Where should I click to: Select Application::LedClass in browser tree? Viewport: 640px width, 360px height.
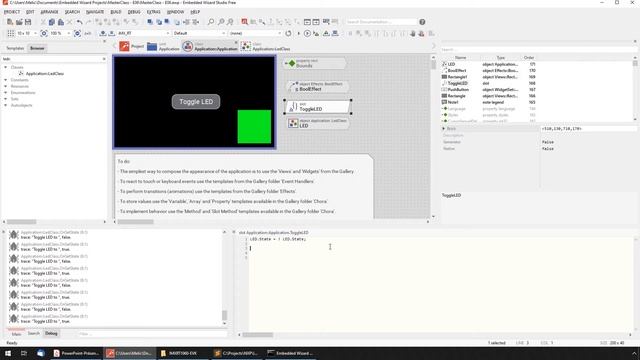click(44, 74)
